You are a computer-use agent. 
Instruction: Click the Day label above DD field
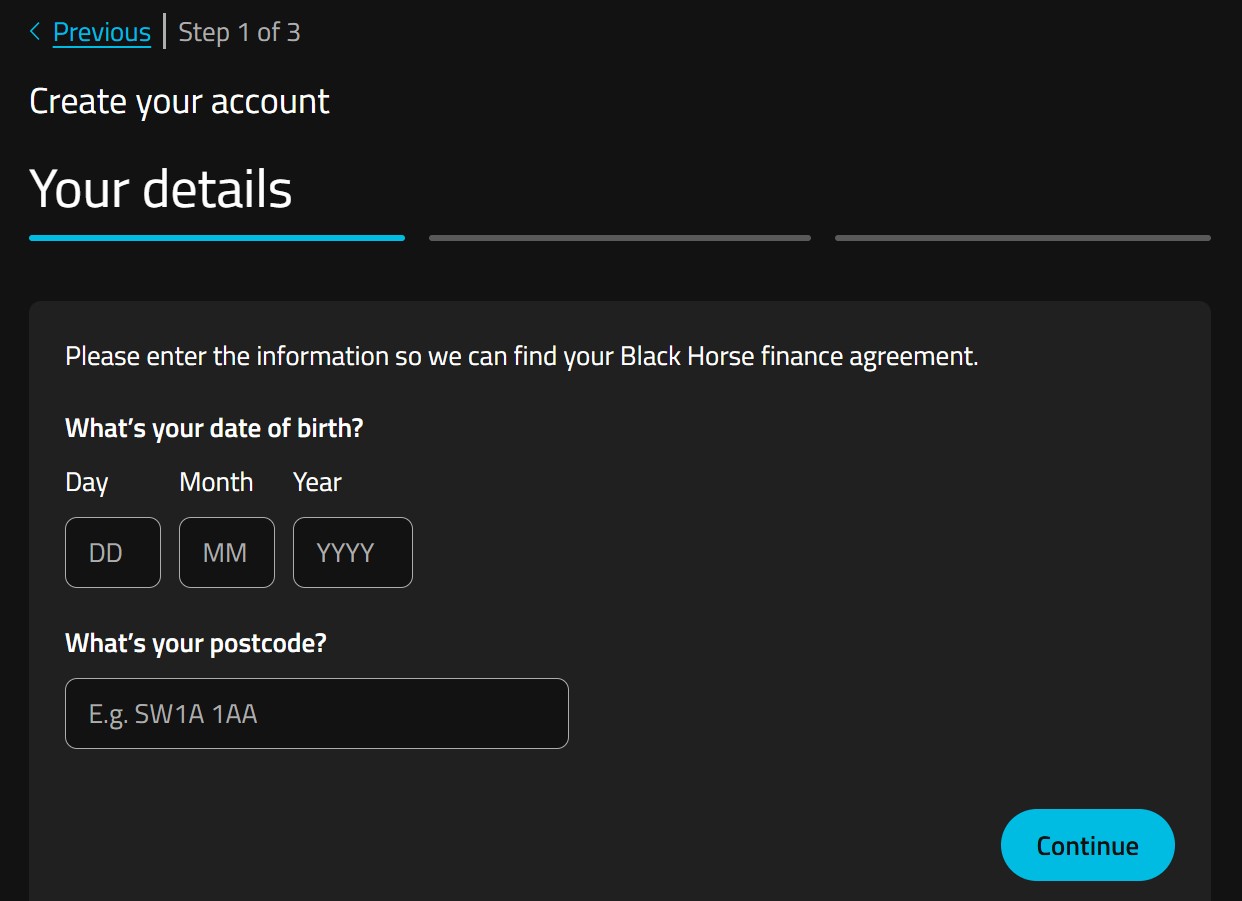(x=87, y=483)
